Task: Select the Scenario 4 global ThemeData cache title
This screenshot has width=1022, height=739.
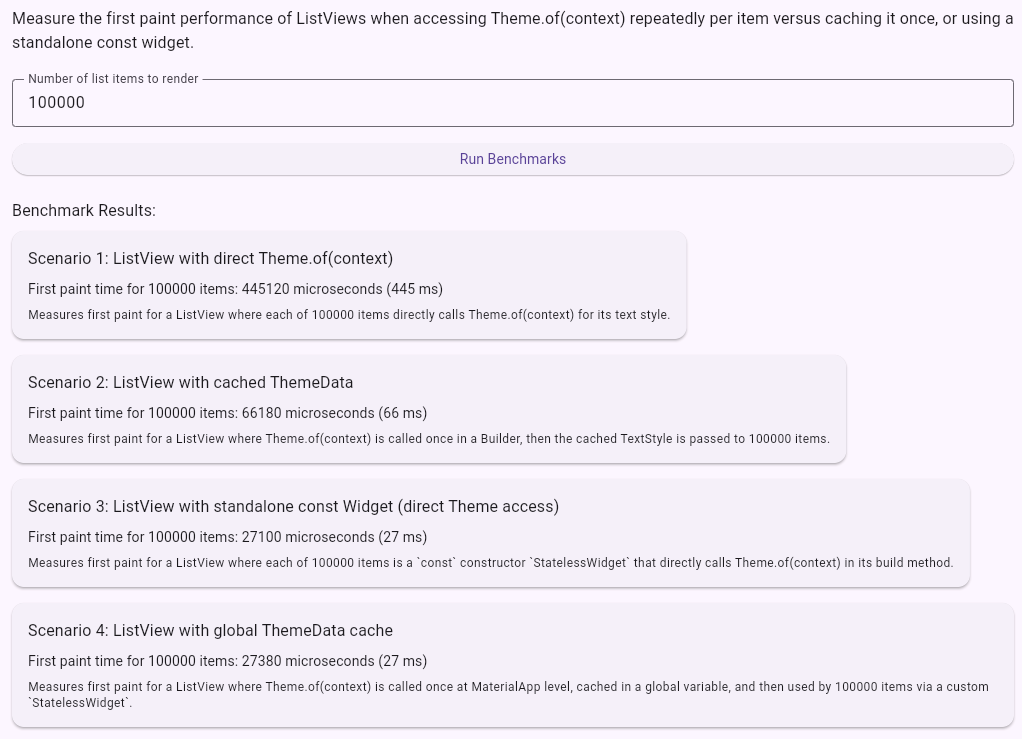Action: point(210,631)
